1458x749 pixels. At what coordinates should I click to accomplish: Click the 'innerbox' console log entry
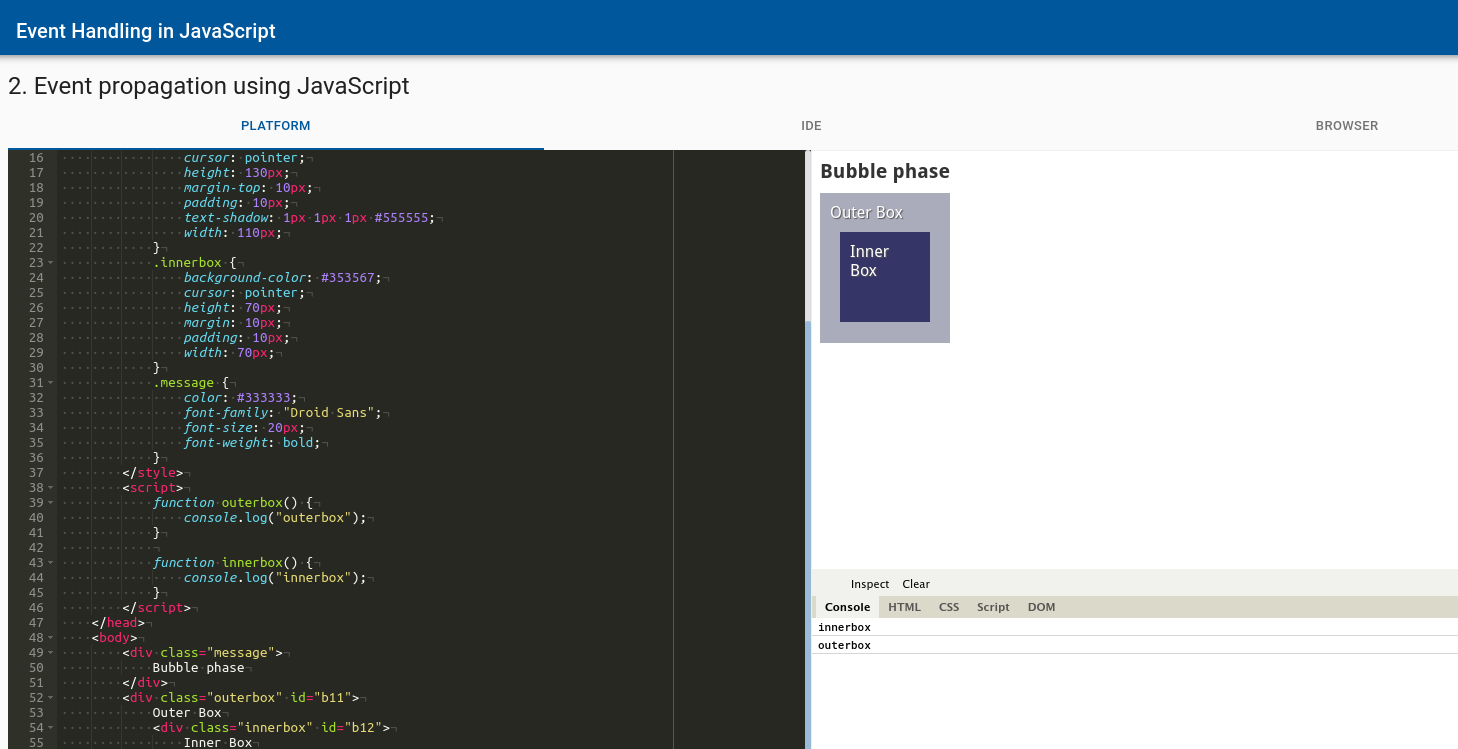[844, 628]
